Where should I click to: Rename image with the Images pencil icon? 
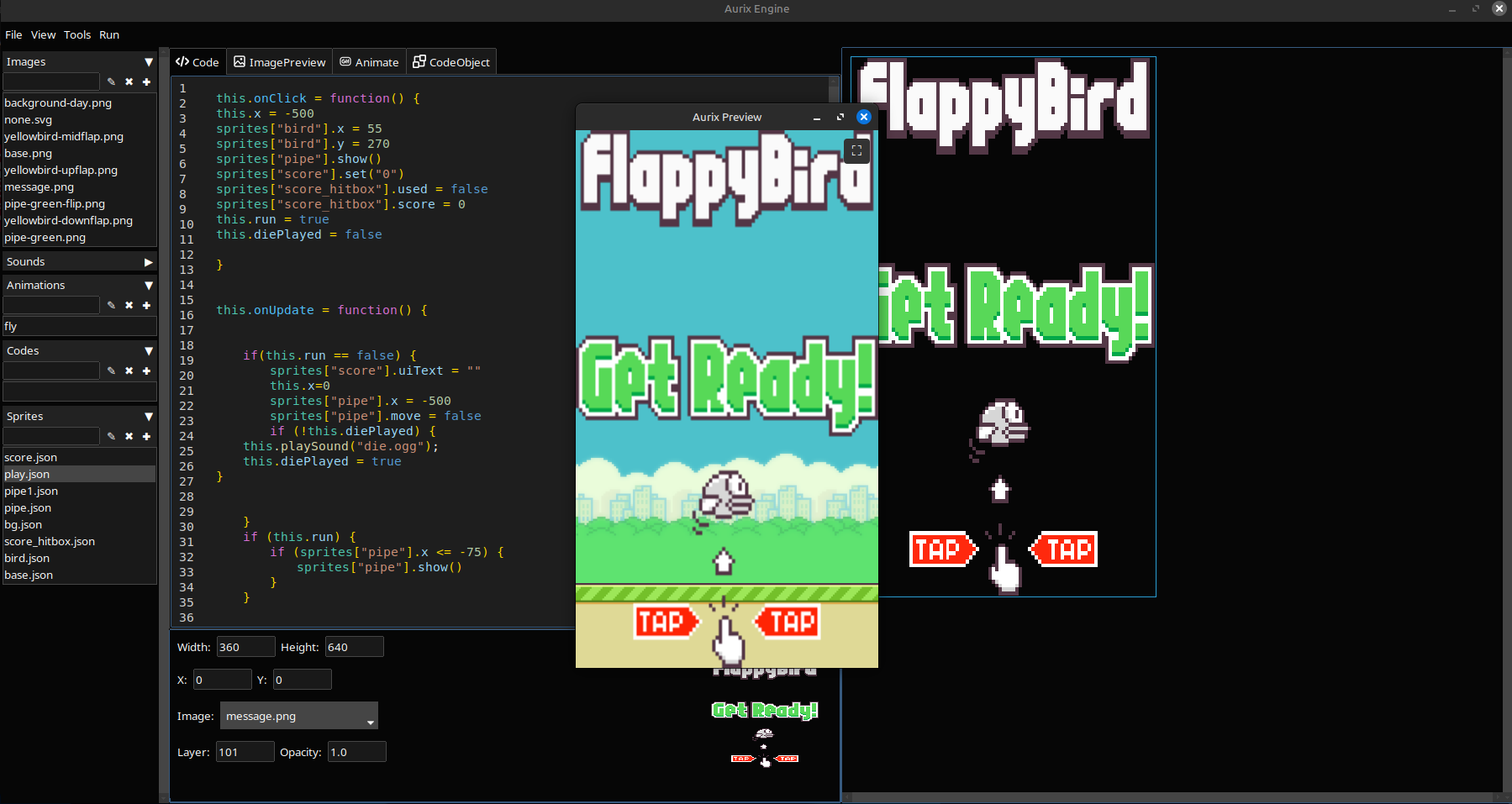coord(111,81)
